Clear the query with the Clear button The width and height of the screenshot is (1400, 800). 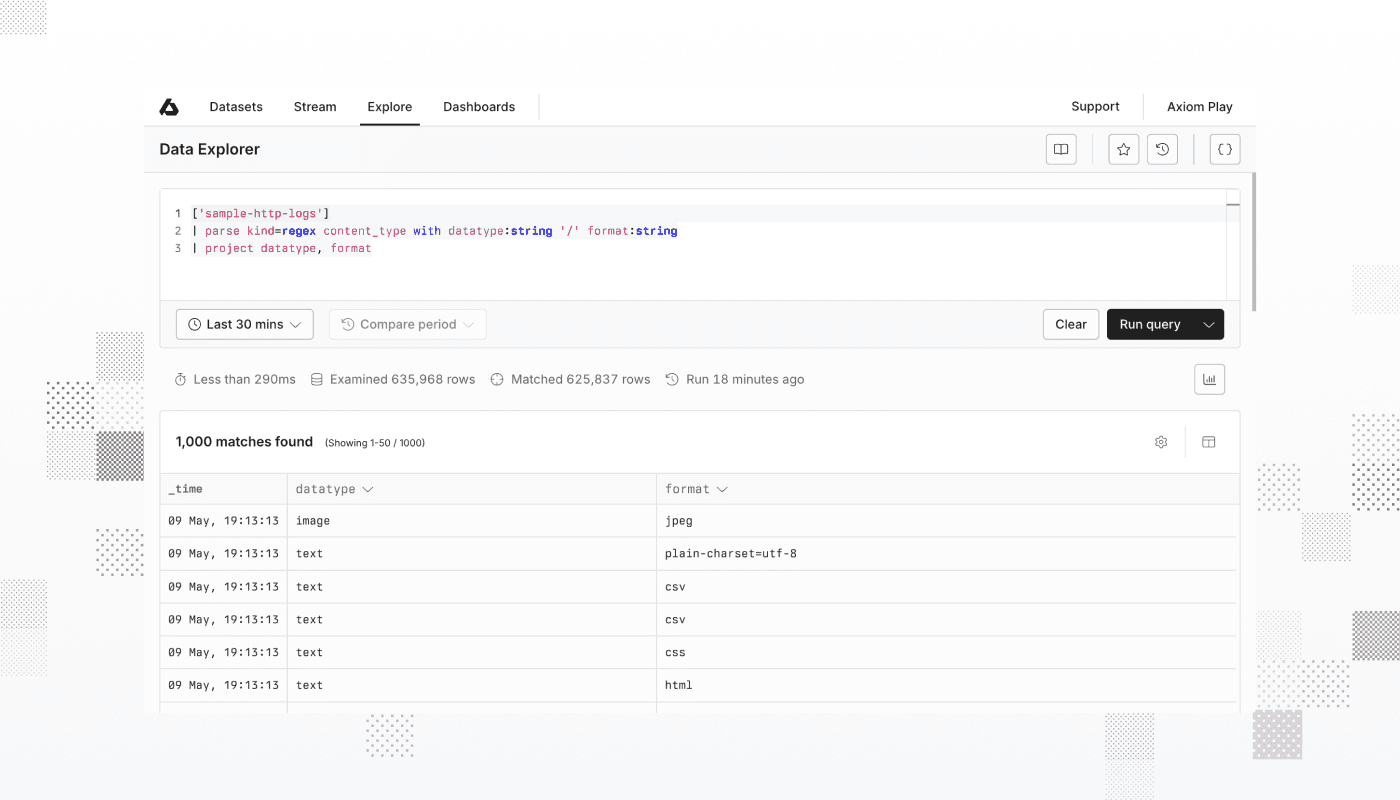pos(1070,324)
